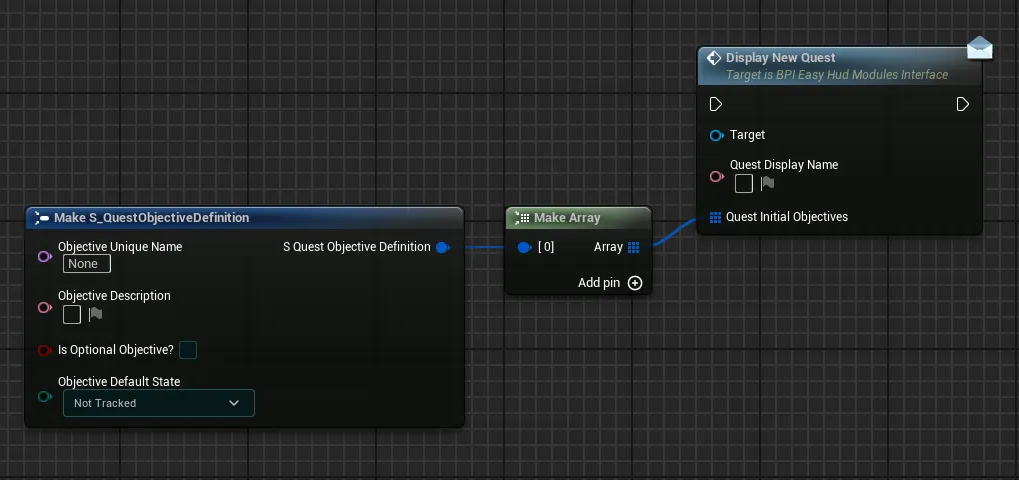The image size is (1019, 480).
Task: Click the interface message envelope icon
Action: pos(979,49)
